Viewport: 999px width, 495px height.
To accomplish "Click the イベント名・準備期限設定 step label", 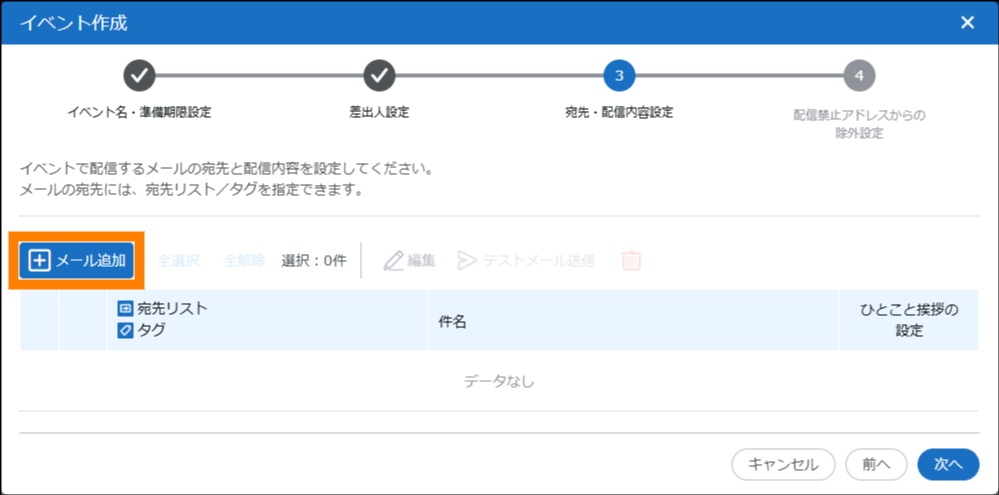I will [139, 112].
